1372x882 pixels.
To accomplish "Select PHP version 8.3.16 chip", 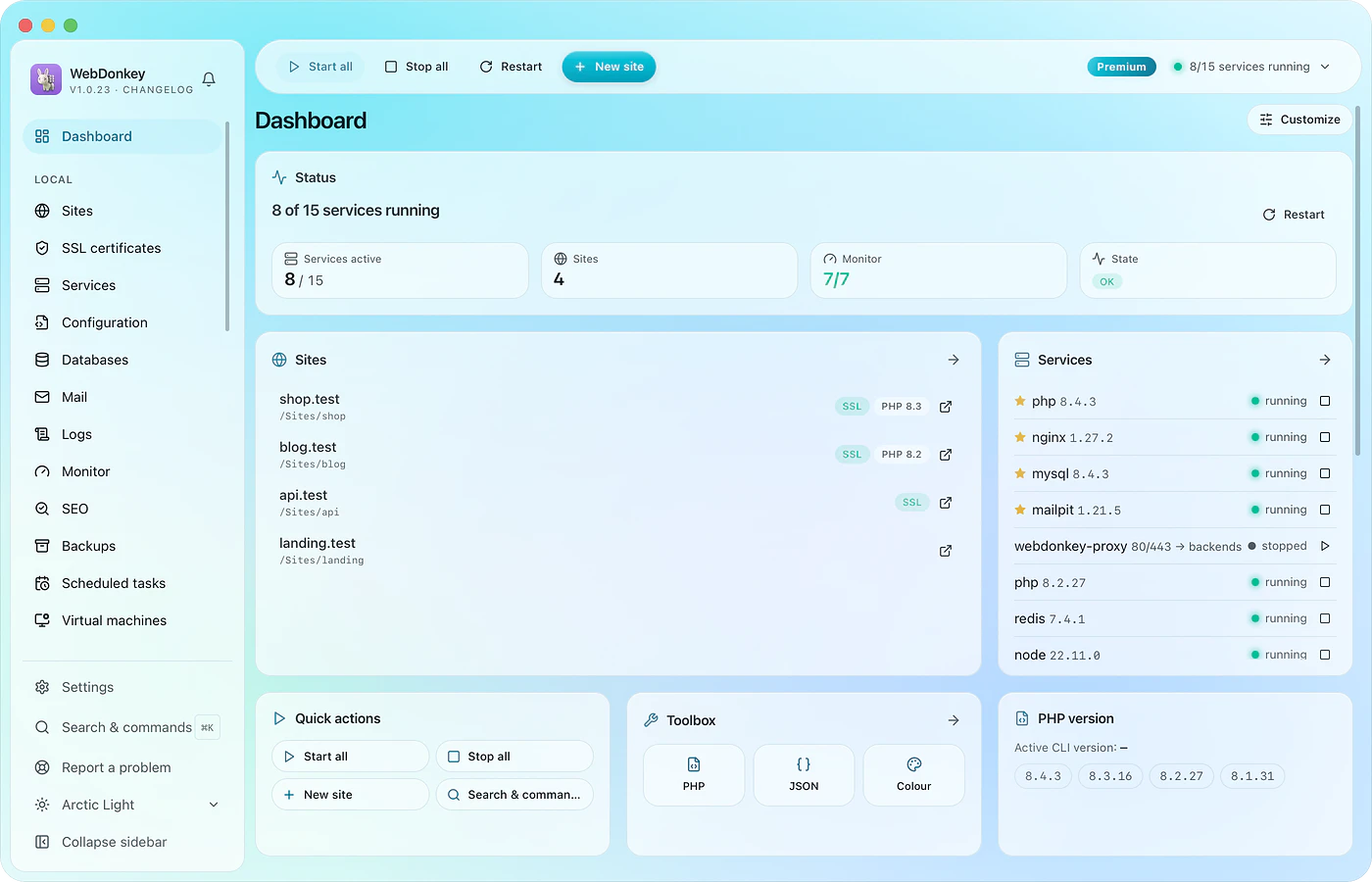I will pyautogui.click(x=1110, y=776).
